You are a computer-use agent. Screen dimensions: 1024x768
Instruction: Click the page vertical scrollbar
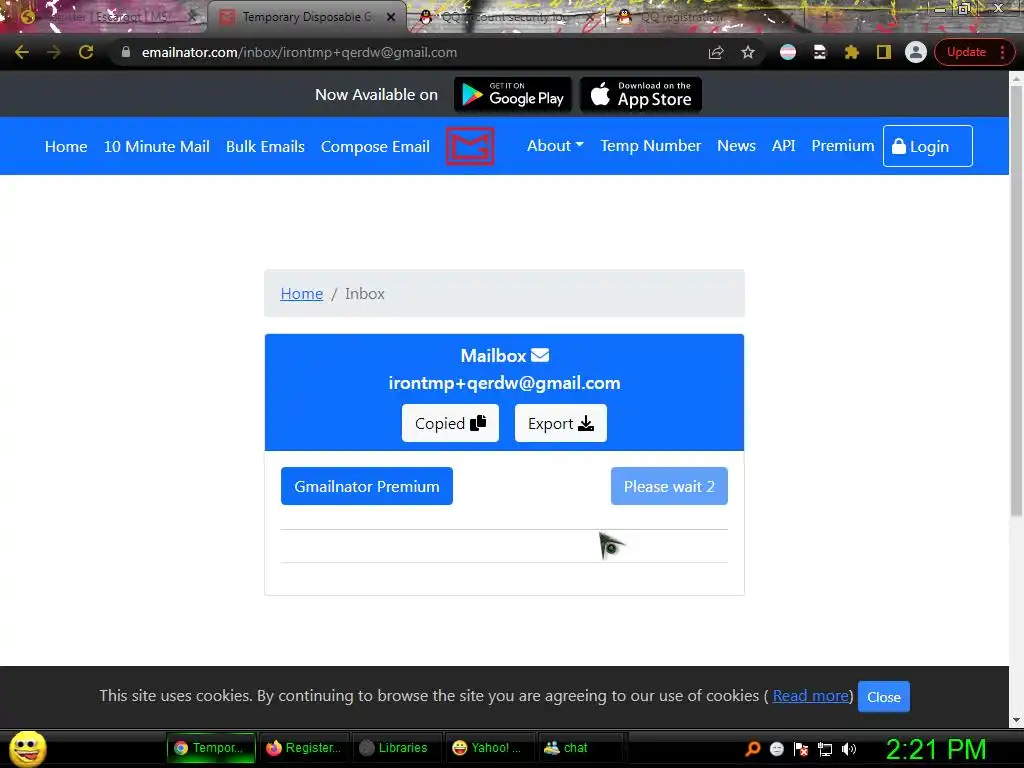point(1016,300)
